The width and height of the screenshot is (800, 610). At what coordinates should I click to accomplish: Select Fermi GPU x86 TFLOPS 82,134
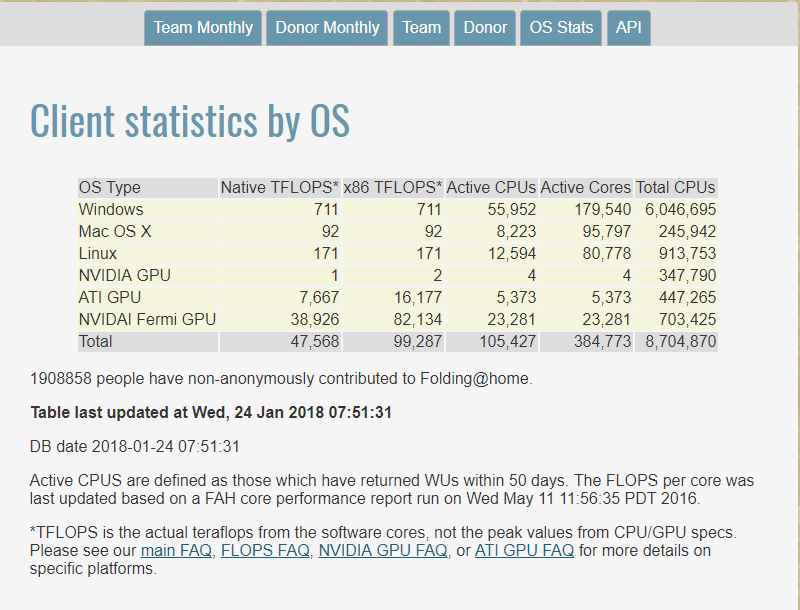point(418,319)
